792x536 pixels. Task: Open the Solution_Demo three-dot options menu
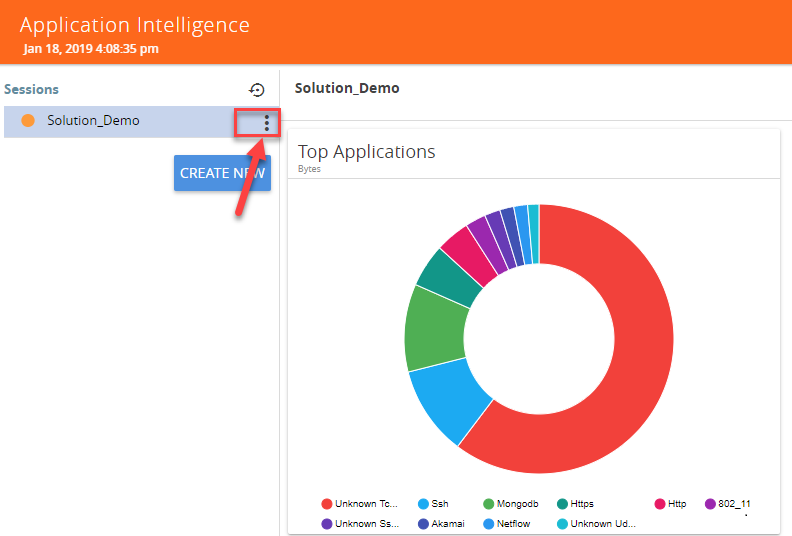(x=266, y=122)
